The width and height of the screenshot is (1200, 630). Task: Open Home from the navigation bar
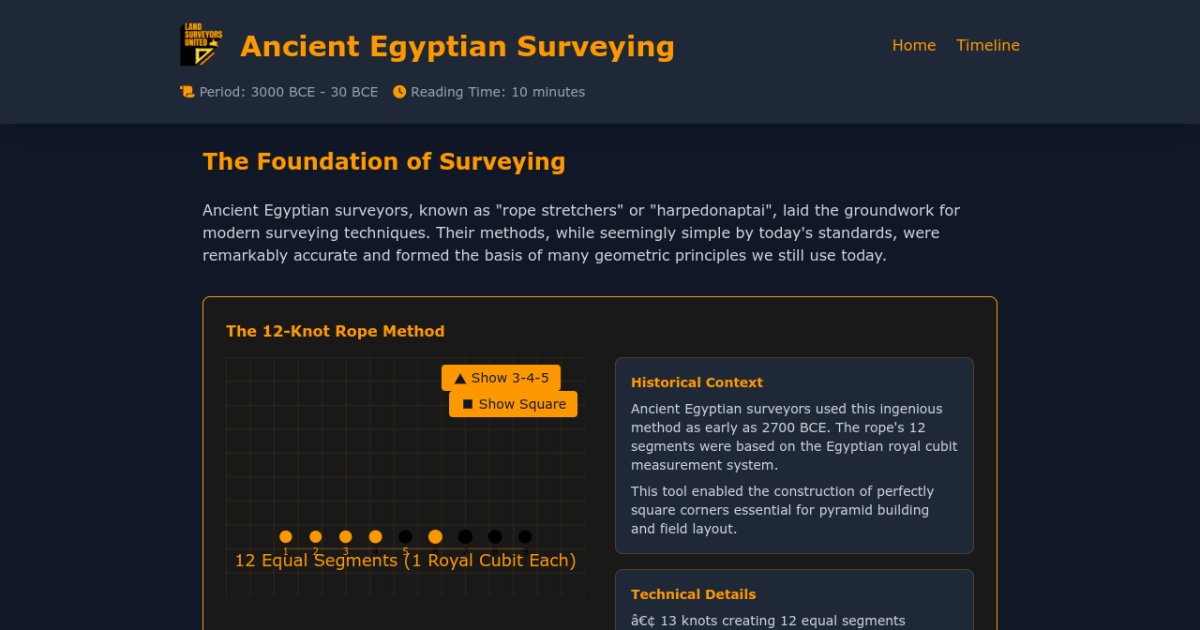pyautogui.click(x=913, y=45)
